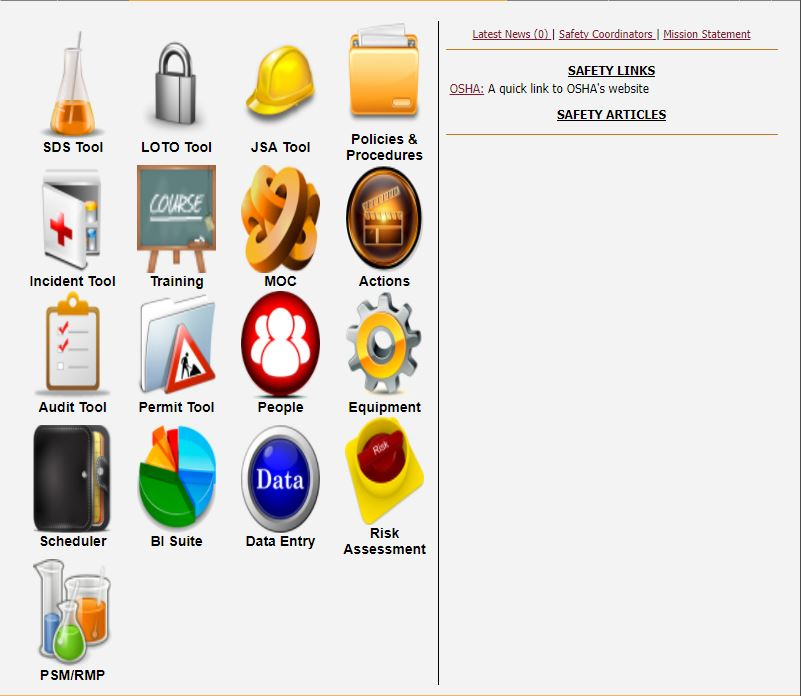This screenshot has height=696, width=801.
Task: Open the JSA Tool hard hat icon
Action: (280, 81)
